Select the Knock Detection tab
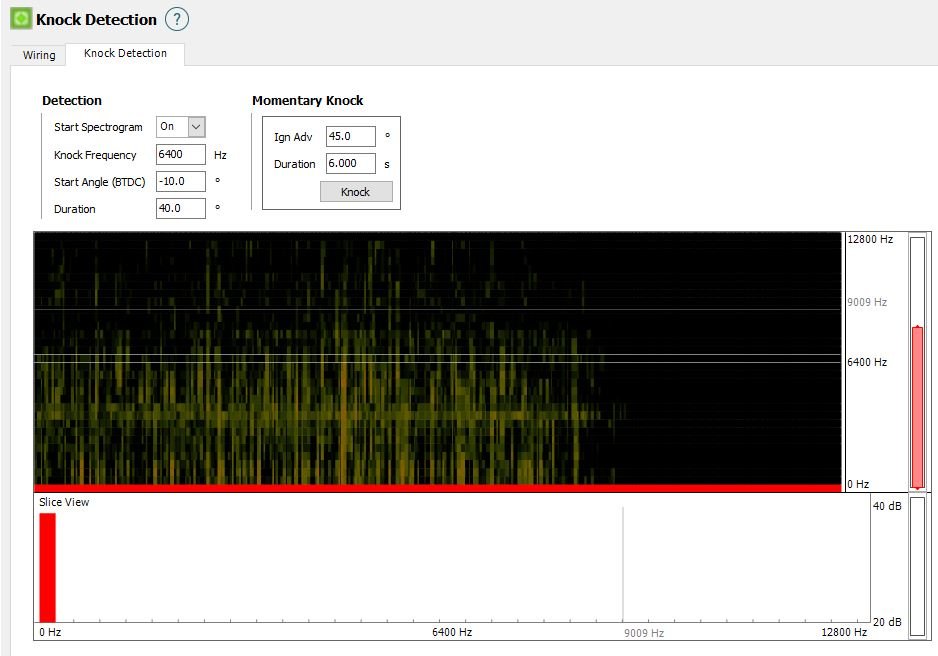The image size is (938, 656). 125,53
